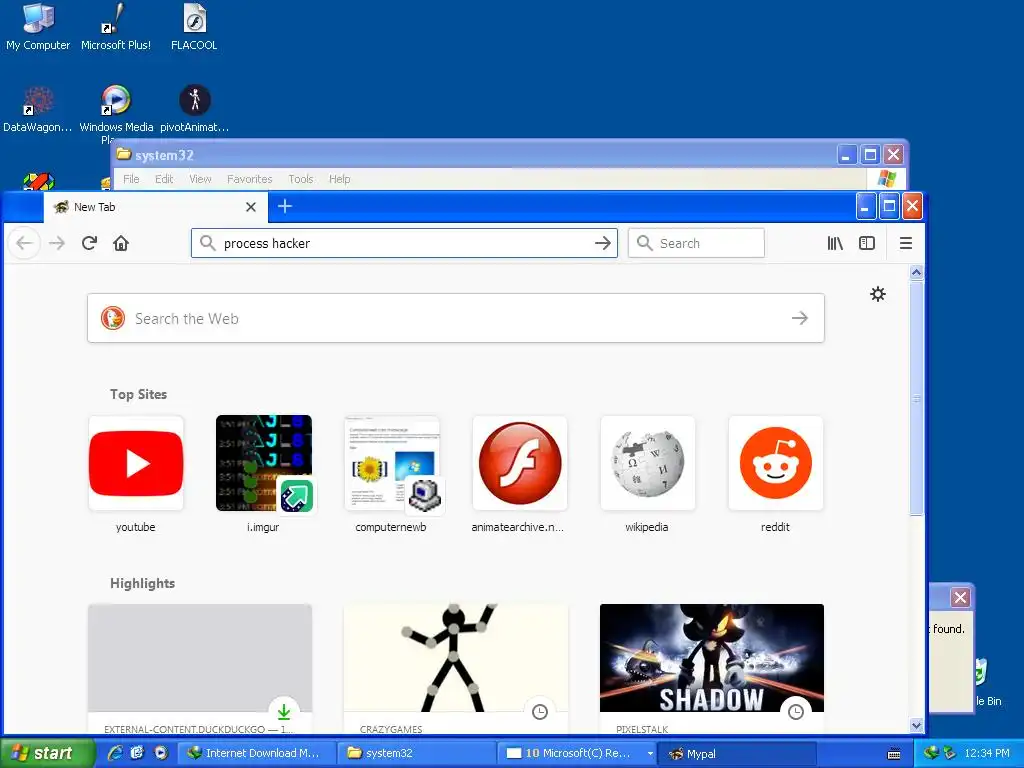Click the browser vertical scrollbar thumb
1024x768 pixels.
pos(916,398)
